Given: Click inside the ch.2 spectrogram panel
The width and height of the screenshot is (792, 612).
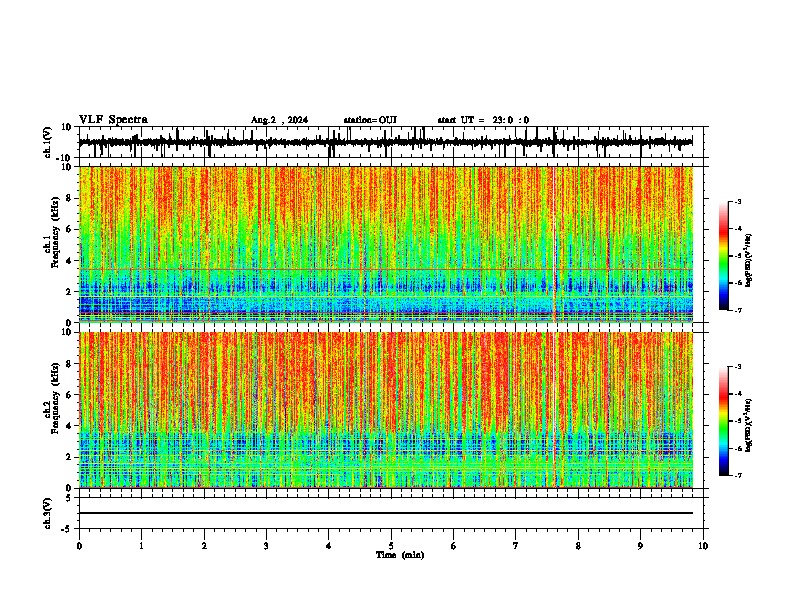Looking at the screenshot, I should pos(386,410).
